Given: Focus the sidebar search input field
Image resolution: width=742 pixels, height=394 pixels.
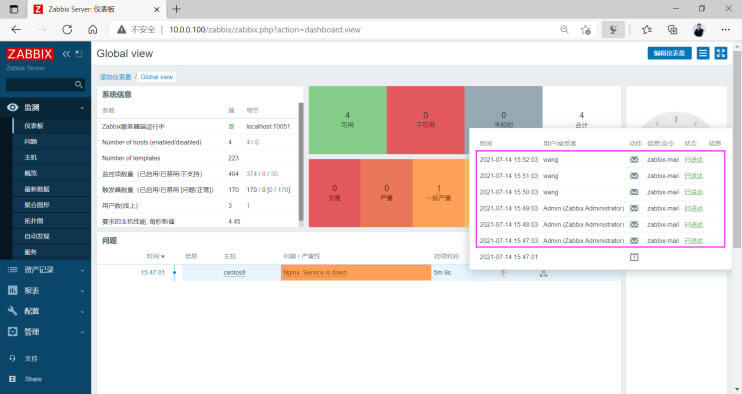Looking at the screenshot, I should point(45,85).
